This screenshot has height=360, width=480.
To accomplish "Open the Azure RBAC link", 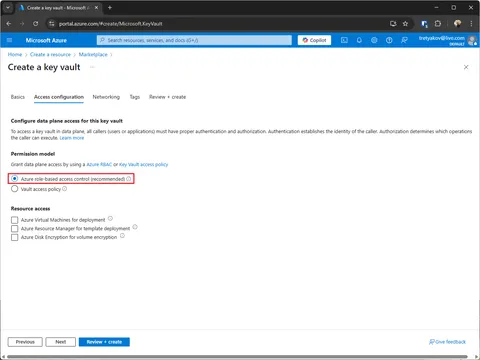I will pos(99,164).
